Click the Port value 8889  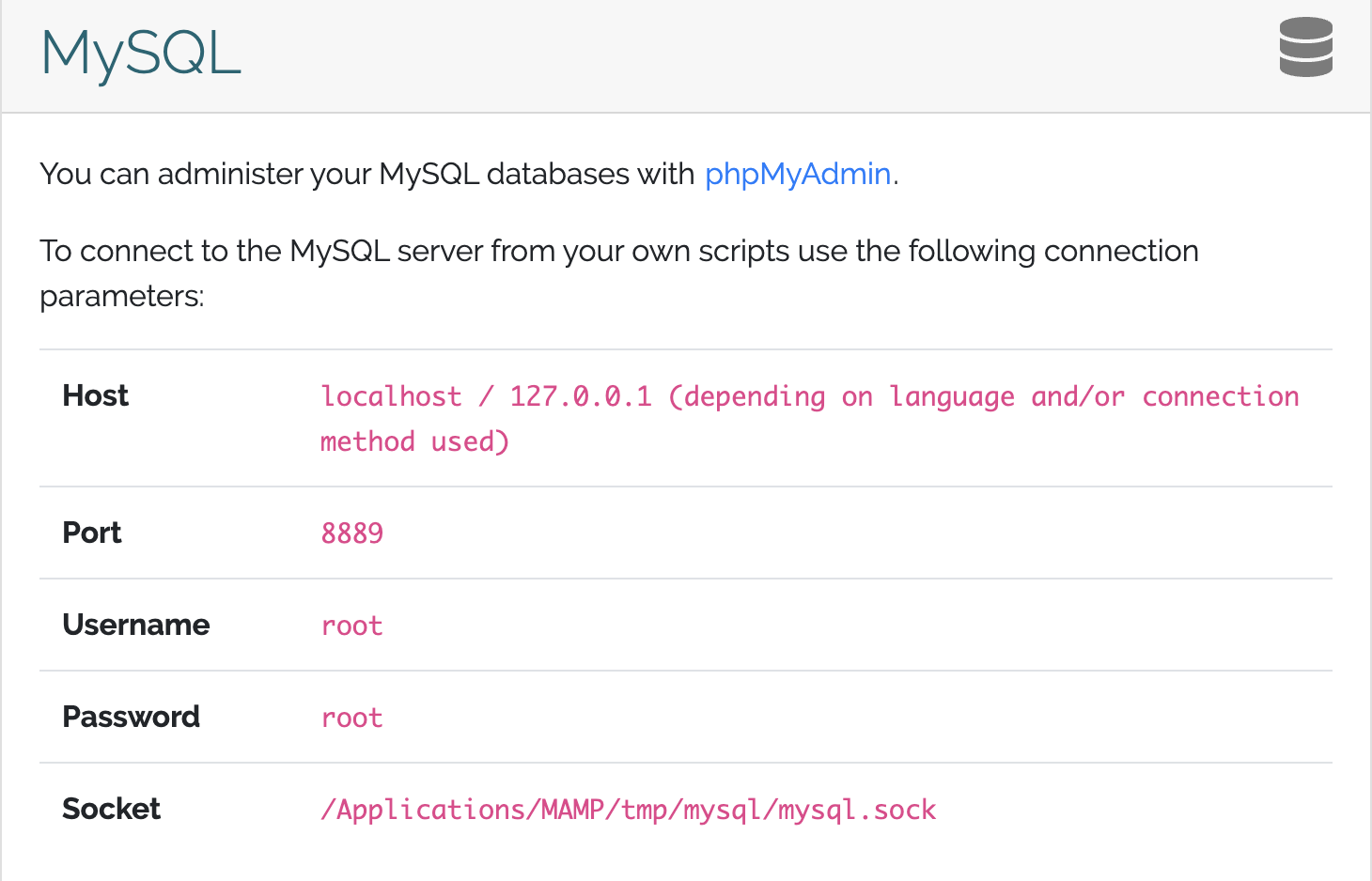(352, 533)
